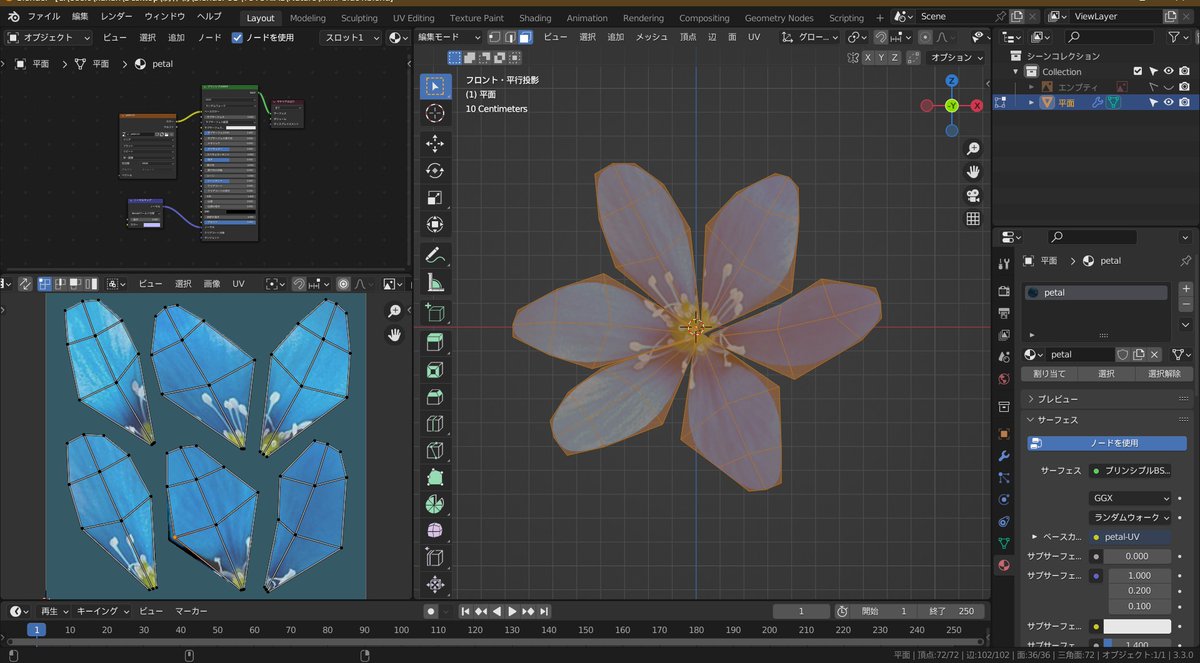Viewport: 1200px width, 663px height.
Task: Enable face select mode in viewport header
Action: click(525, 37)
